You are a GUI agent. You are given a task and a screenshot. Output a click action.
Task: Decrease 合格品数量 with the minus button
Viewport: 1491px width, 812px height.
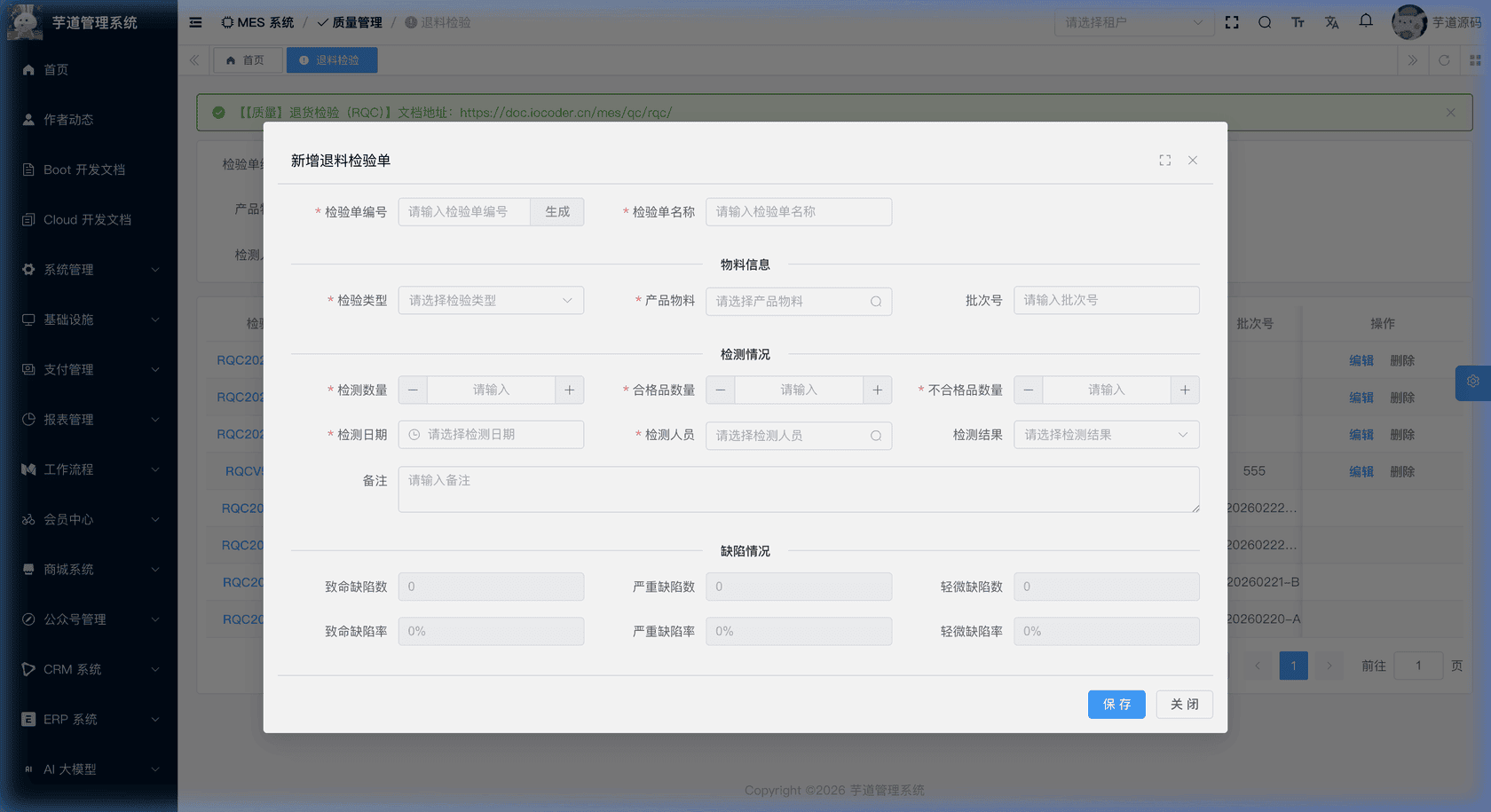click(x=721, y=390)
